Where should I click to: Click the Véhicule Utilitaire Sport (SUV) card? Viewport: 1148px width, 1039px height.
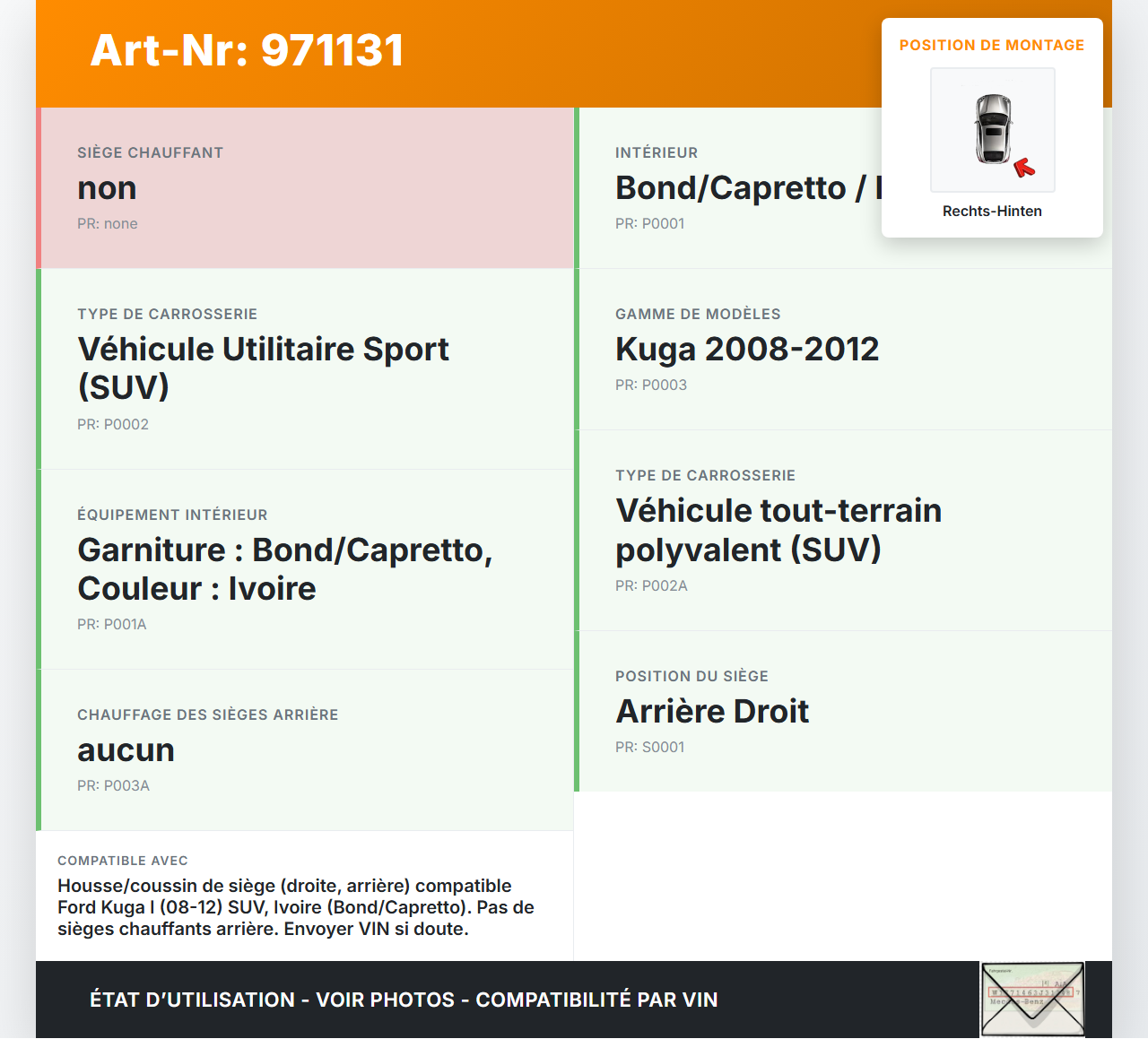tap(305, 368)
